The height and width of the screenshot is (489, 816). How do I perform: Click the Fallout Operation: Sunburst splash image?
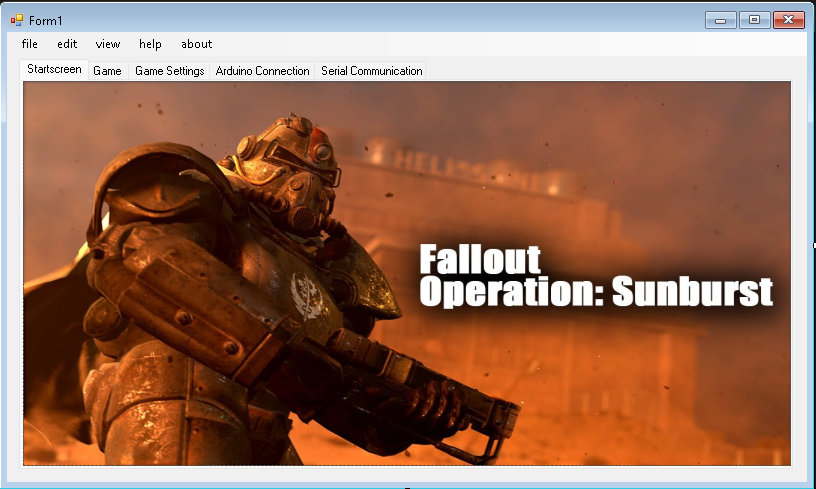tap(407, 273)
